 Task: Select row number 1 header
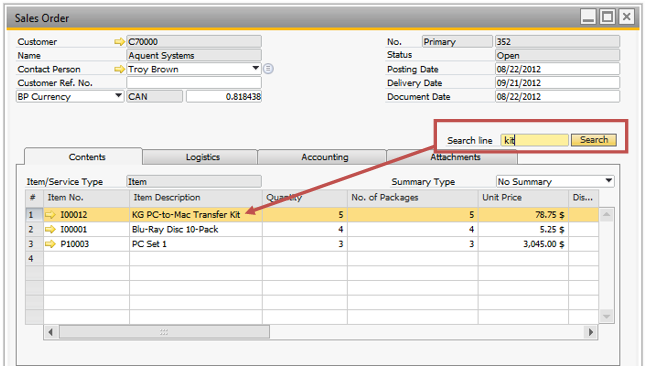tap(34, 214)
